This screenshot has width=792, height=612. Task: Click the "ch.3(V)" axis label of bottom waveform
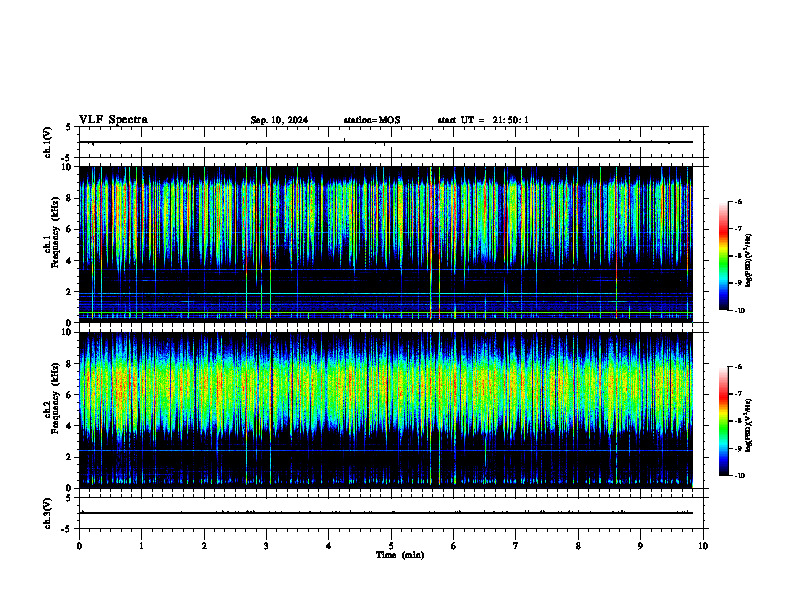tap(47, 513)
